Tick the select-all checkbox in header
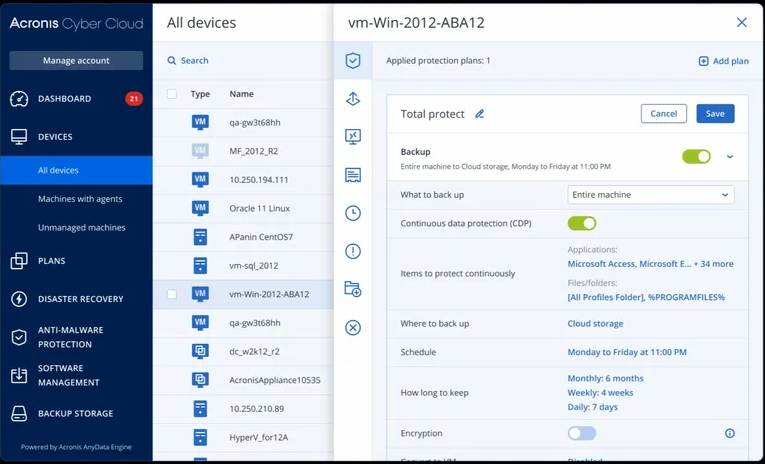Viewport: 765px width, 464px height. click(172, 94)
